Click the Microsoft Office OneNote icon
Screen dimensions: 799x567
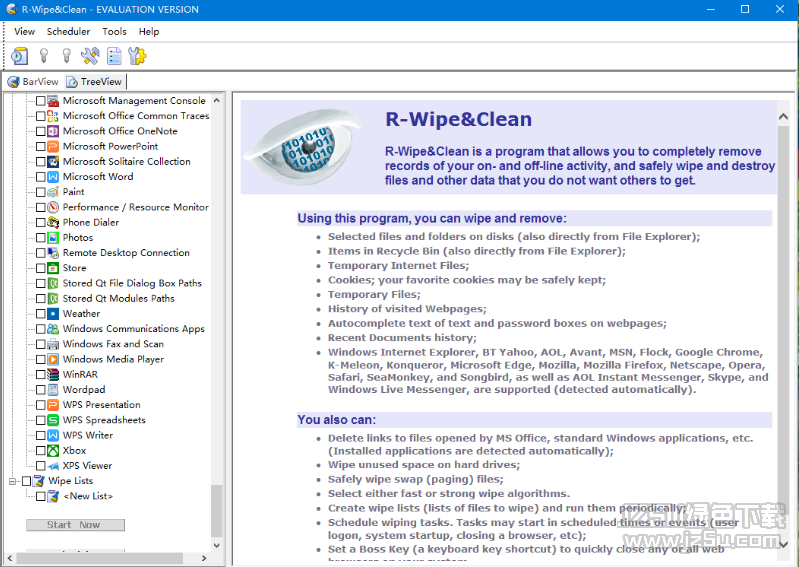[53, 131]
